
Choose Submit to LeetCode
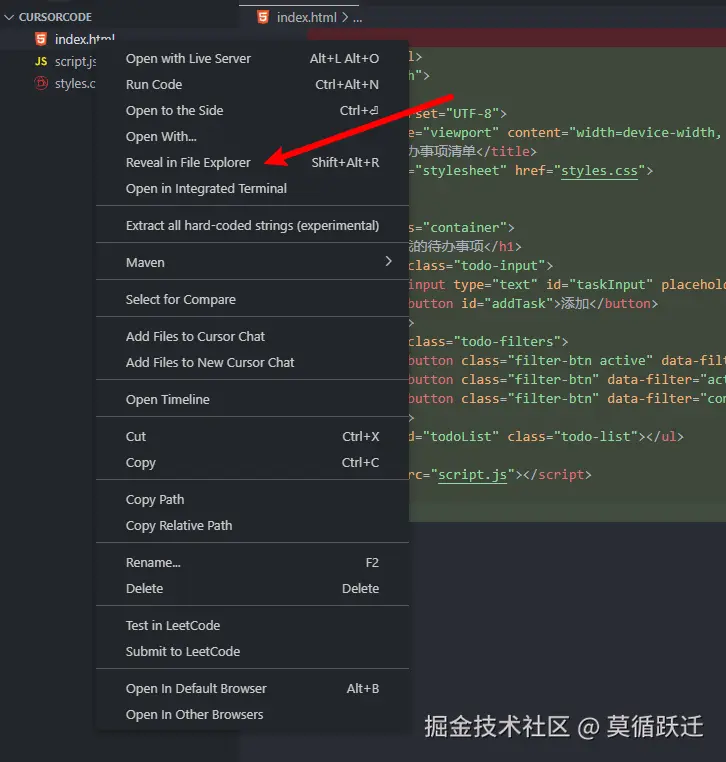[252, 652]
